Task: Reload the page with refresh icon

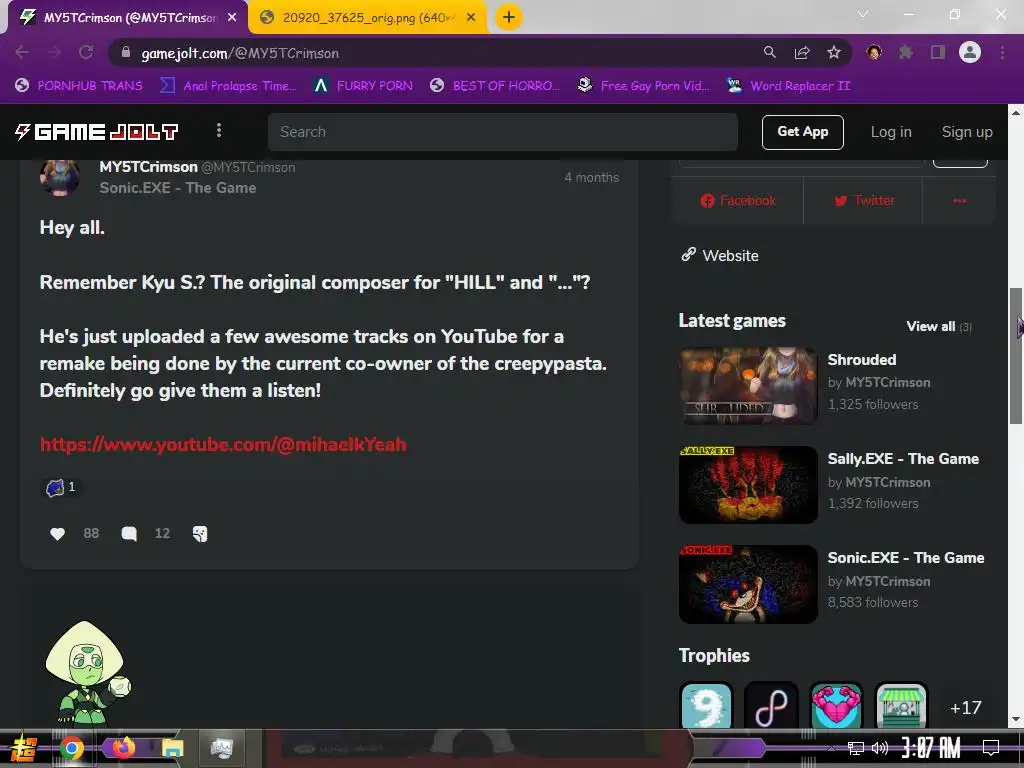Action: (x=86, y=52)
